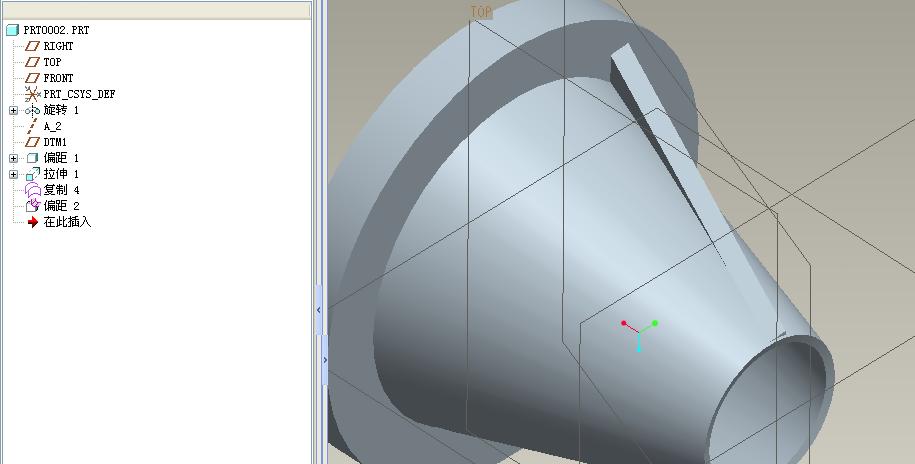Viewport: 915px width, 464px height.
Task: Click the PRT0002.PRT part icon
Action: (12, 30)
